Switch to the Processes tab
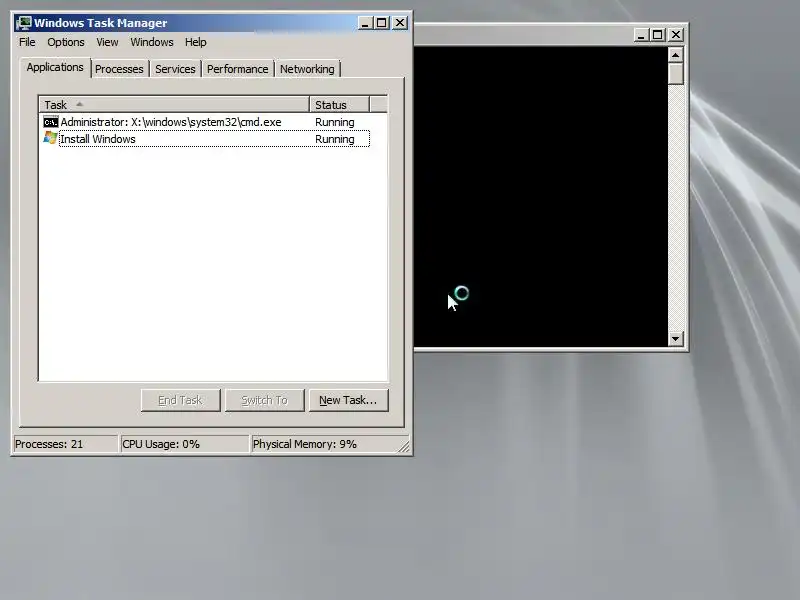 click(x=119, y=69)
